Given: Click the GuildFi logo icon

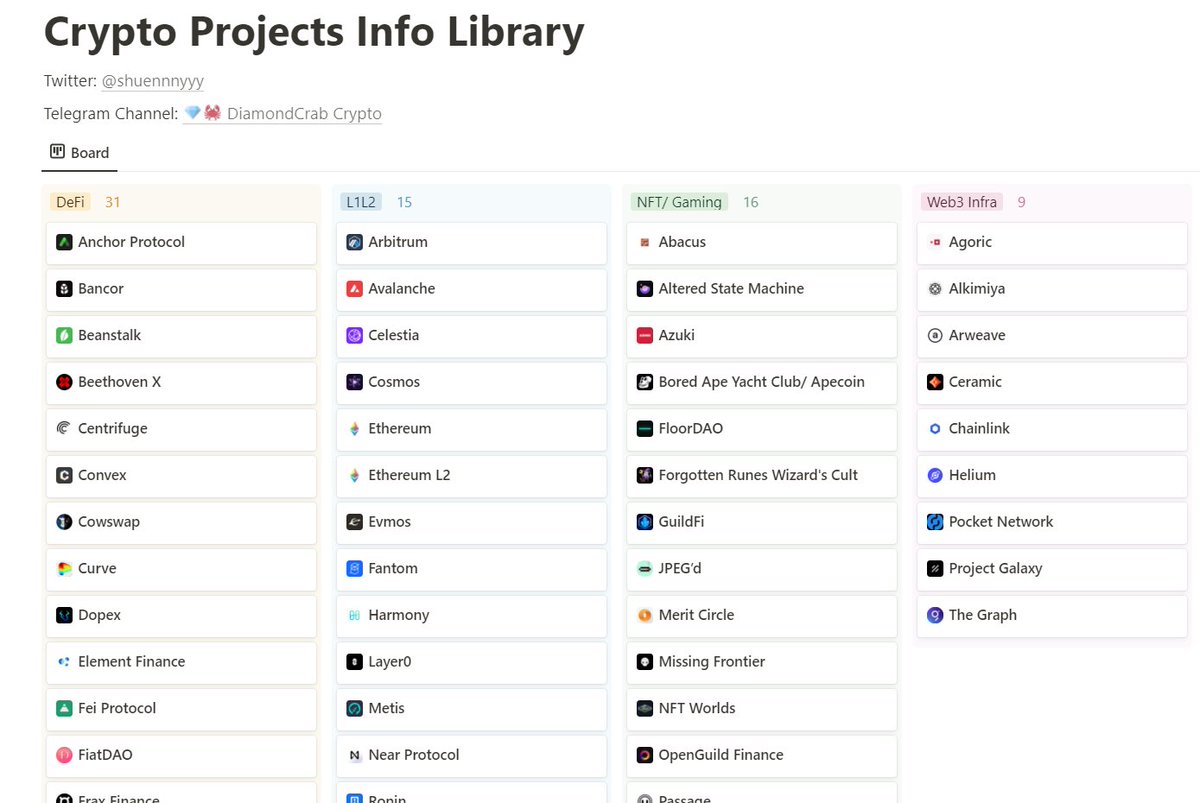Looking at the screenshot, I should tap(645, 522).
